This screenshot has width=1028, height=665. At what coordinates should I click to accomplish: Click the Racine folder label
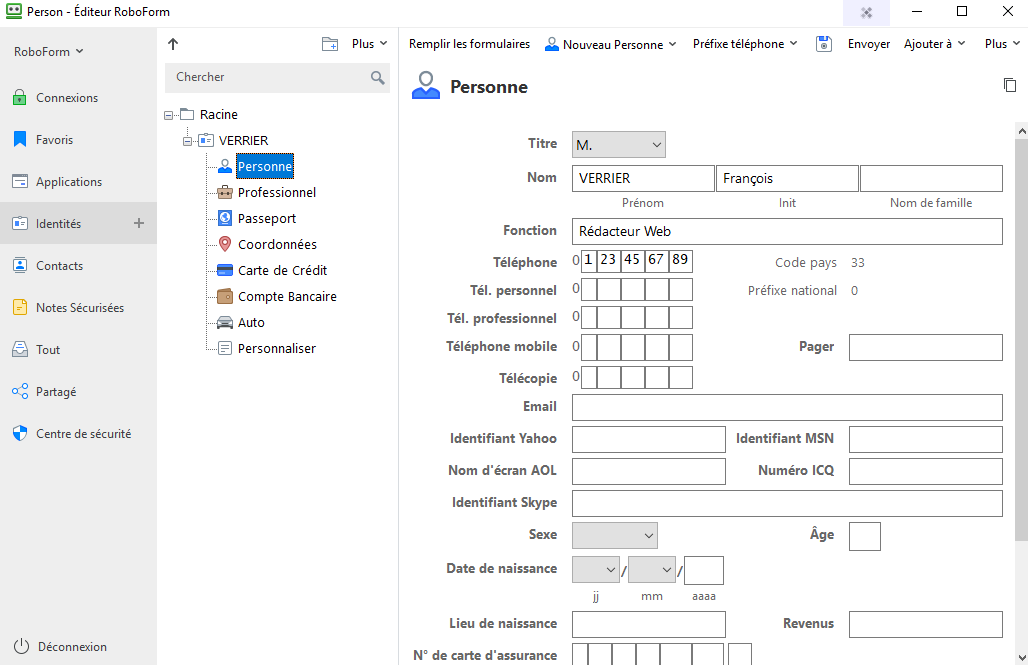tap(218, 115)
